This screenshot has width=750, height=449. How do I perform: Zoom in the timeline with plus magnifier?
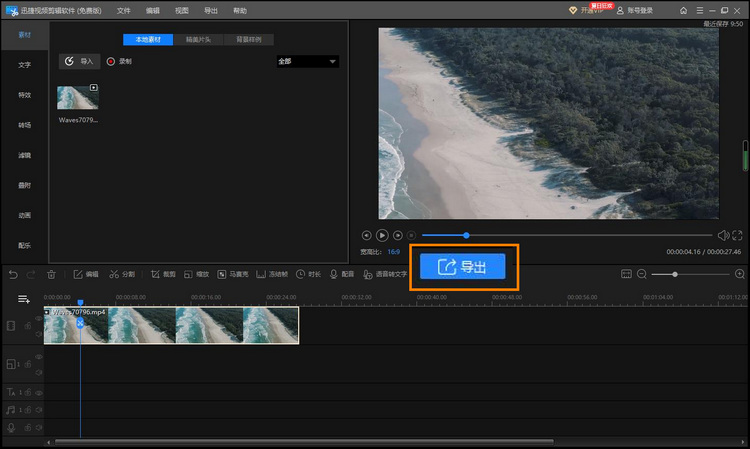point(739,274)
